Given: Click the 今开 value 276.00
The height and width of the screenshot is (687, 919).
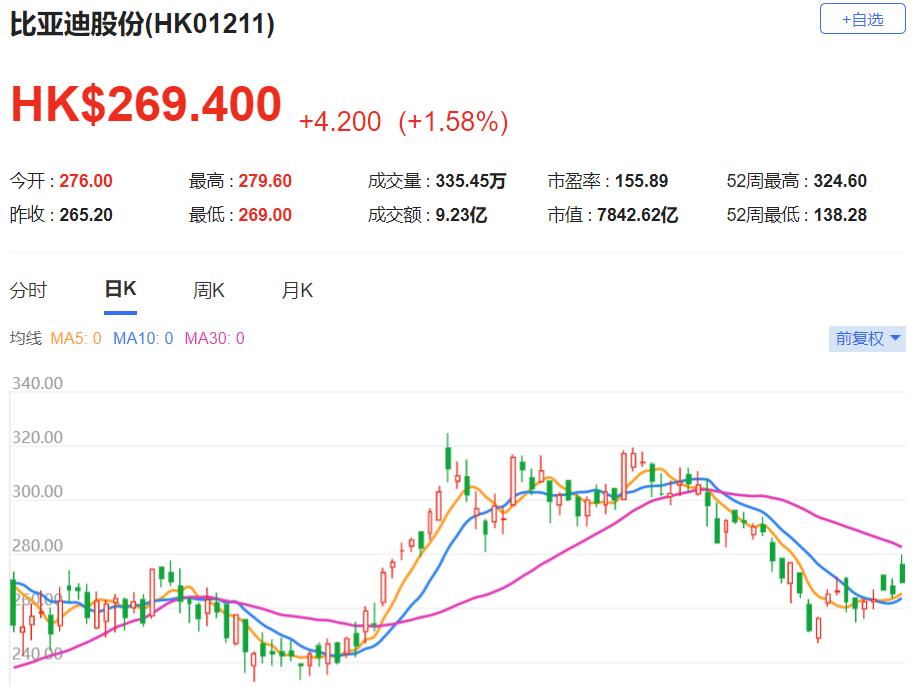Looking at the screenshot, I should 86,181.
